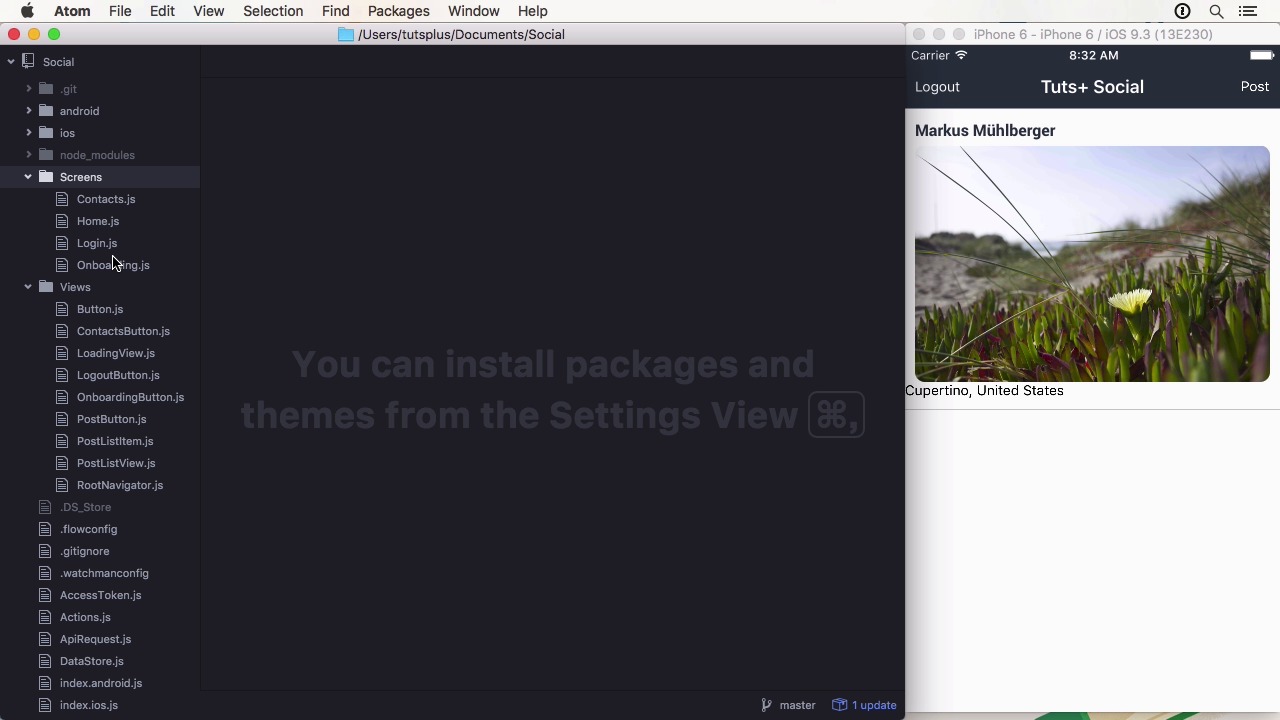The image size is (1280, 720).
Task: Click the folder icon in Atom title bar
Action: click(346, 34)
